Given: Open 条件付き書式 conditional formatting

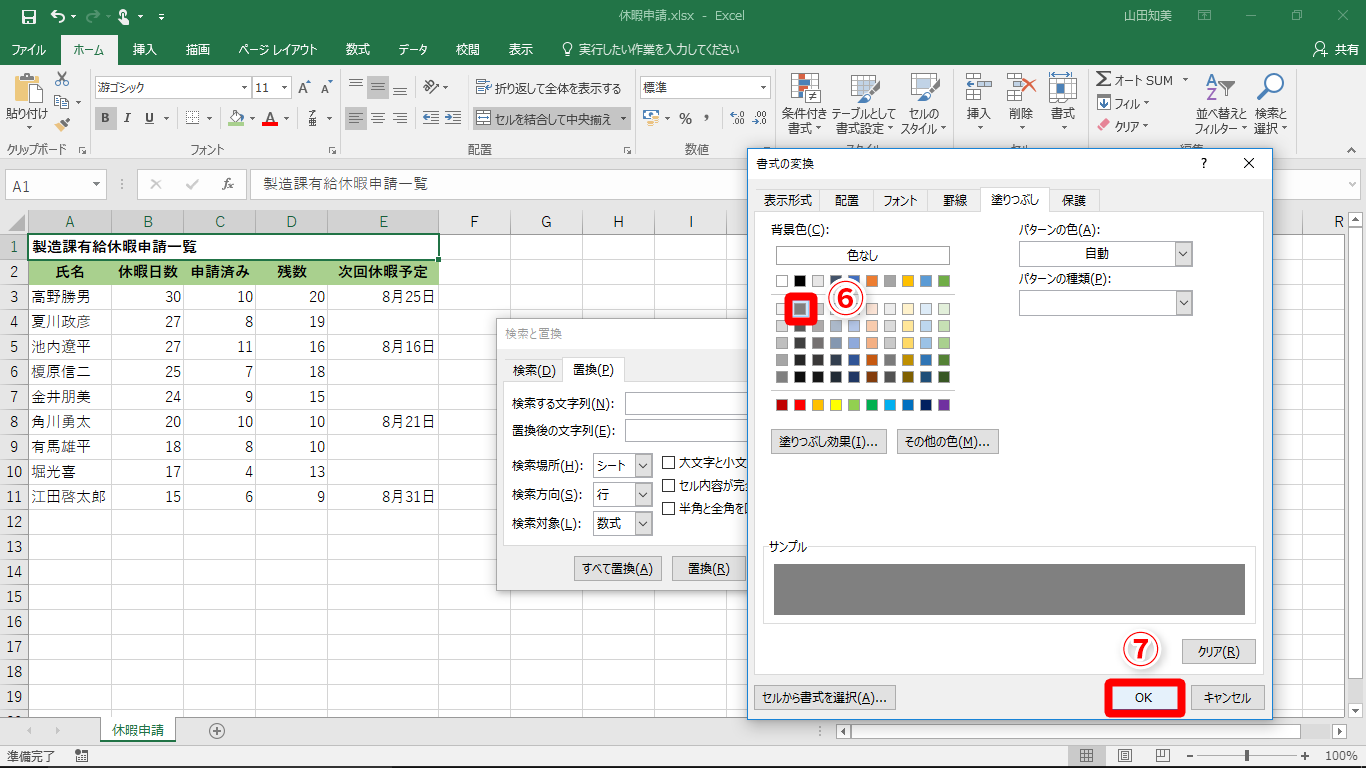Looking at the screenshot, I should (804, 104).
